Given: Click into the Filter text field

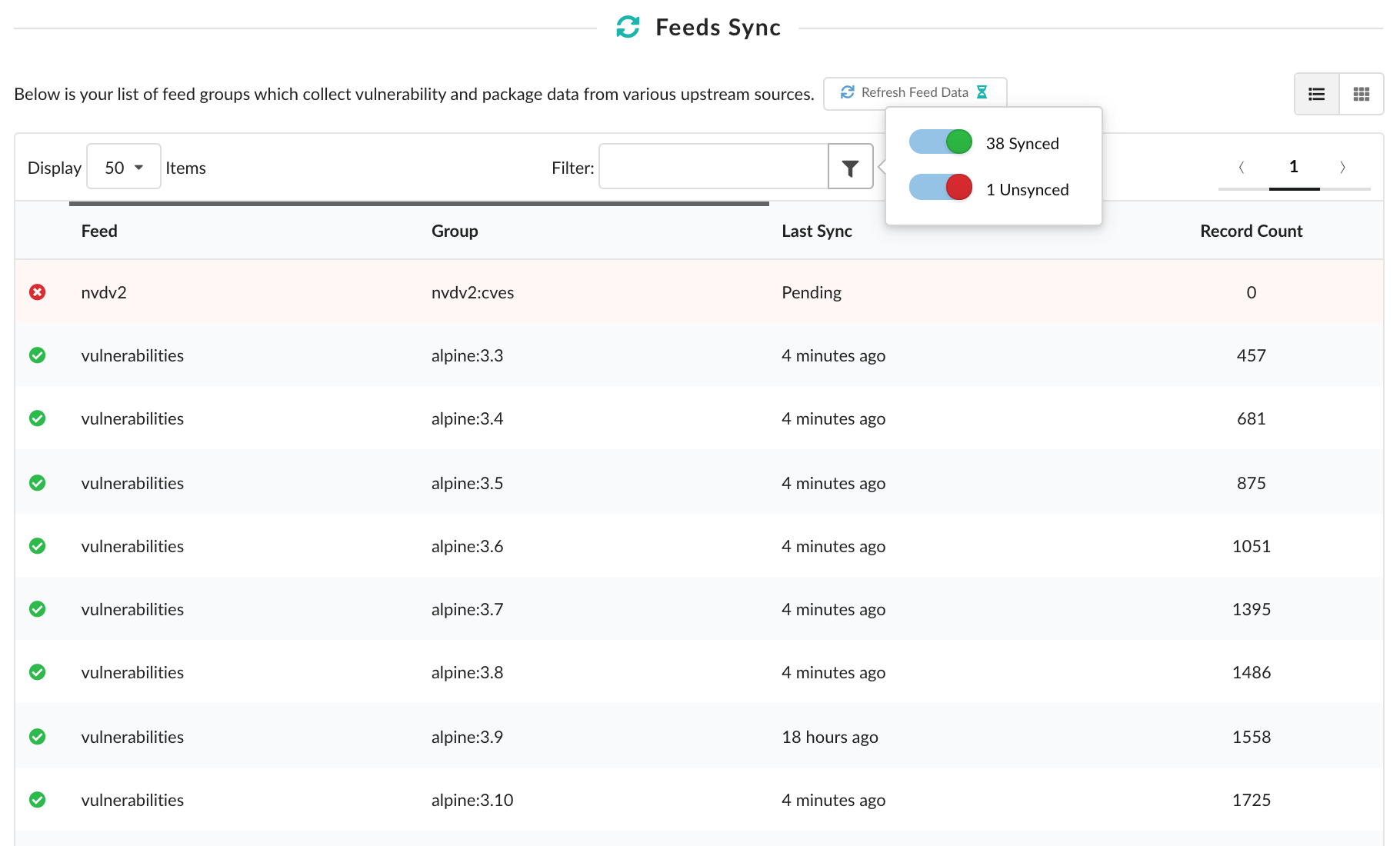Looking at the screenshot, I should click(713, 167).
